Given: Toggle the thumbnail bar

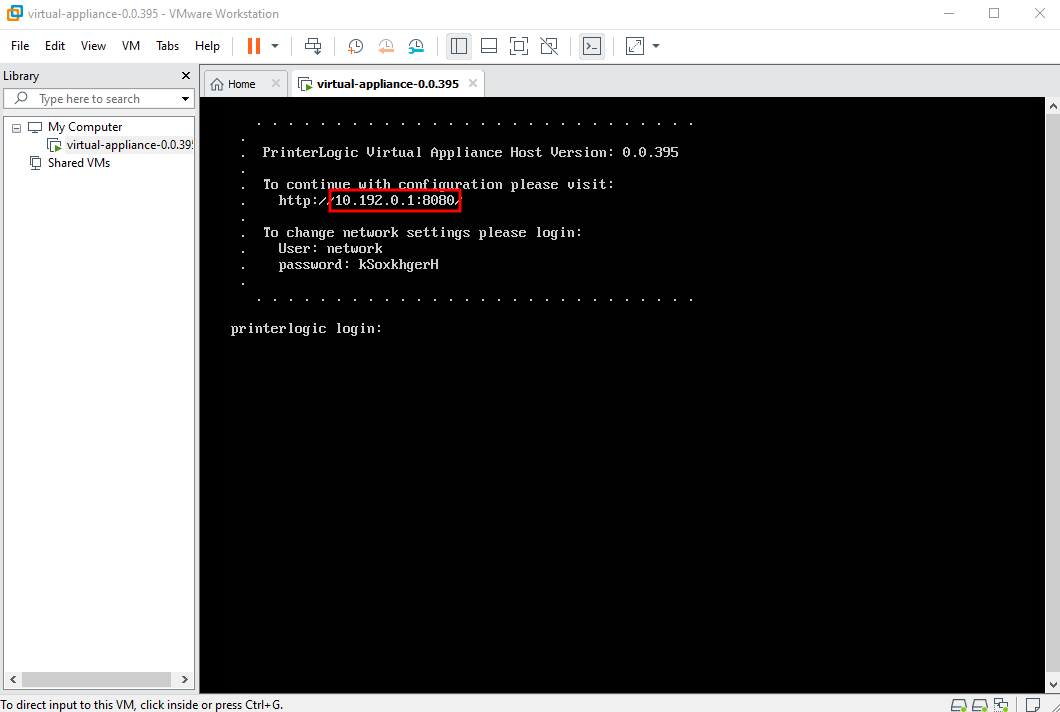Looking at the screenshot, I should point(489,45).
